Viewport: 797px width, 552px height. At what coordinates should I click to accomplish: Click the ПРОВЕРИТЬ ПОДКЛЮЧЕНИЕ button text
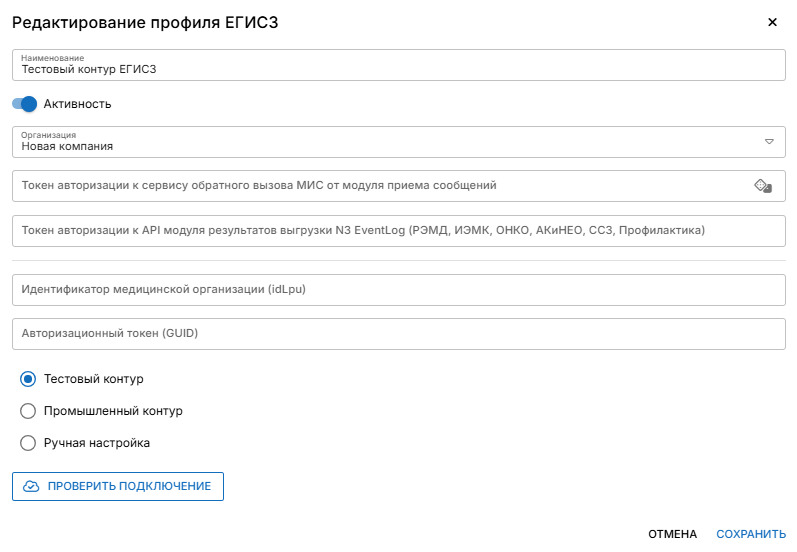pyautogui.click(x=129, y=486)
